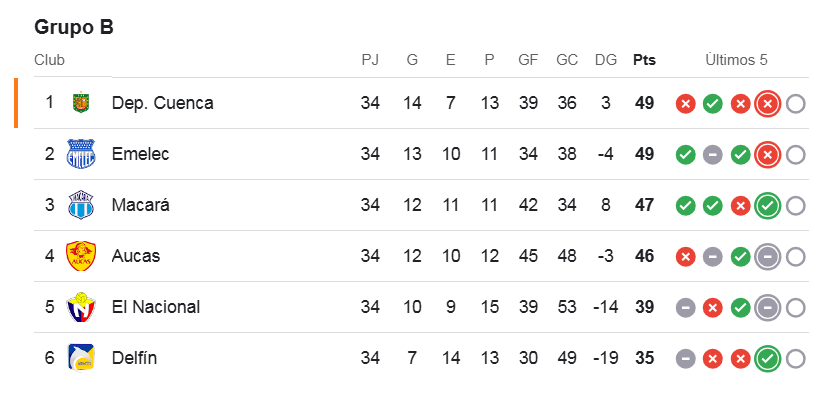
Task: Open the Emelec team name link
Action: (x=141, y=154)
